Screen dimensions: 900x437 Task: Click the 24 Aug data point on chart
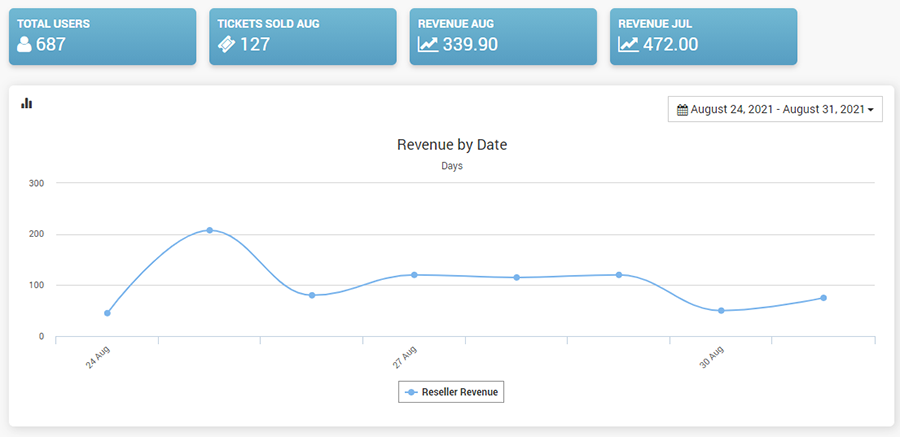tap(107, 313)
